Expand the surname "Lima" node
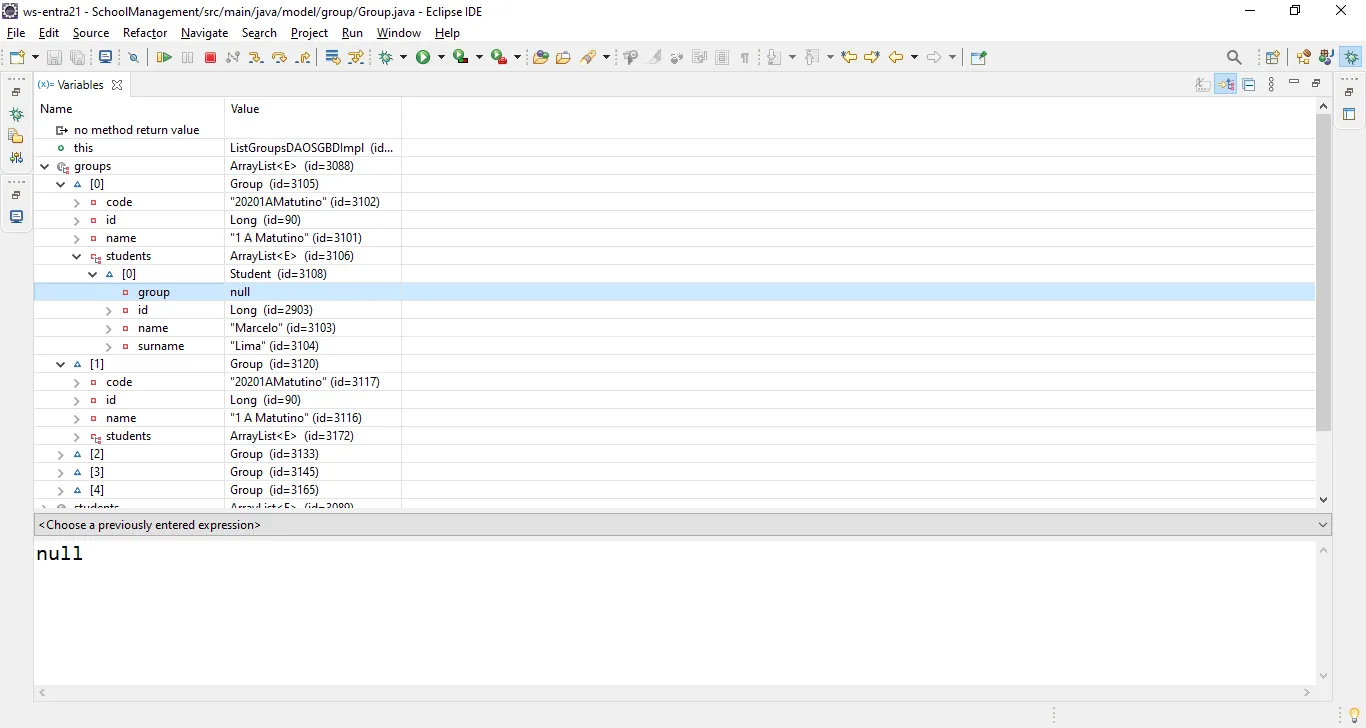The width and height of the screenshot is (1366, 728). tap(109, 346)
